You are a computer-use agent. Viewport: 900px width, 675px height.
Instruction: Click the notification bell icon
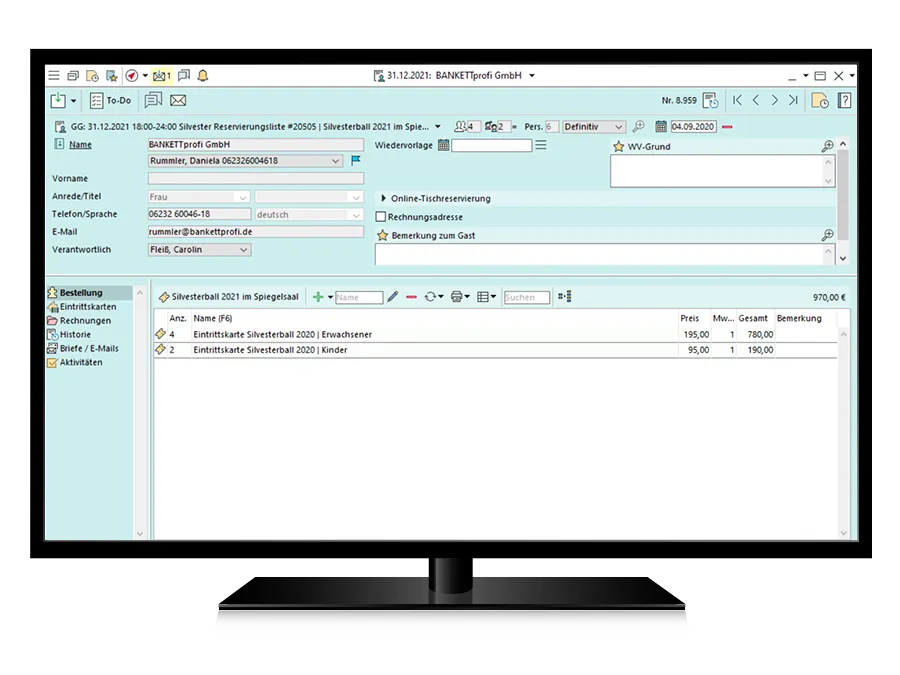(203, 76)
